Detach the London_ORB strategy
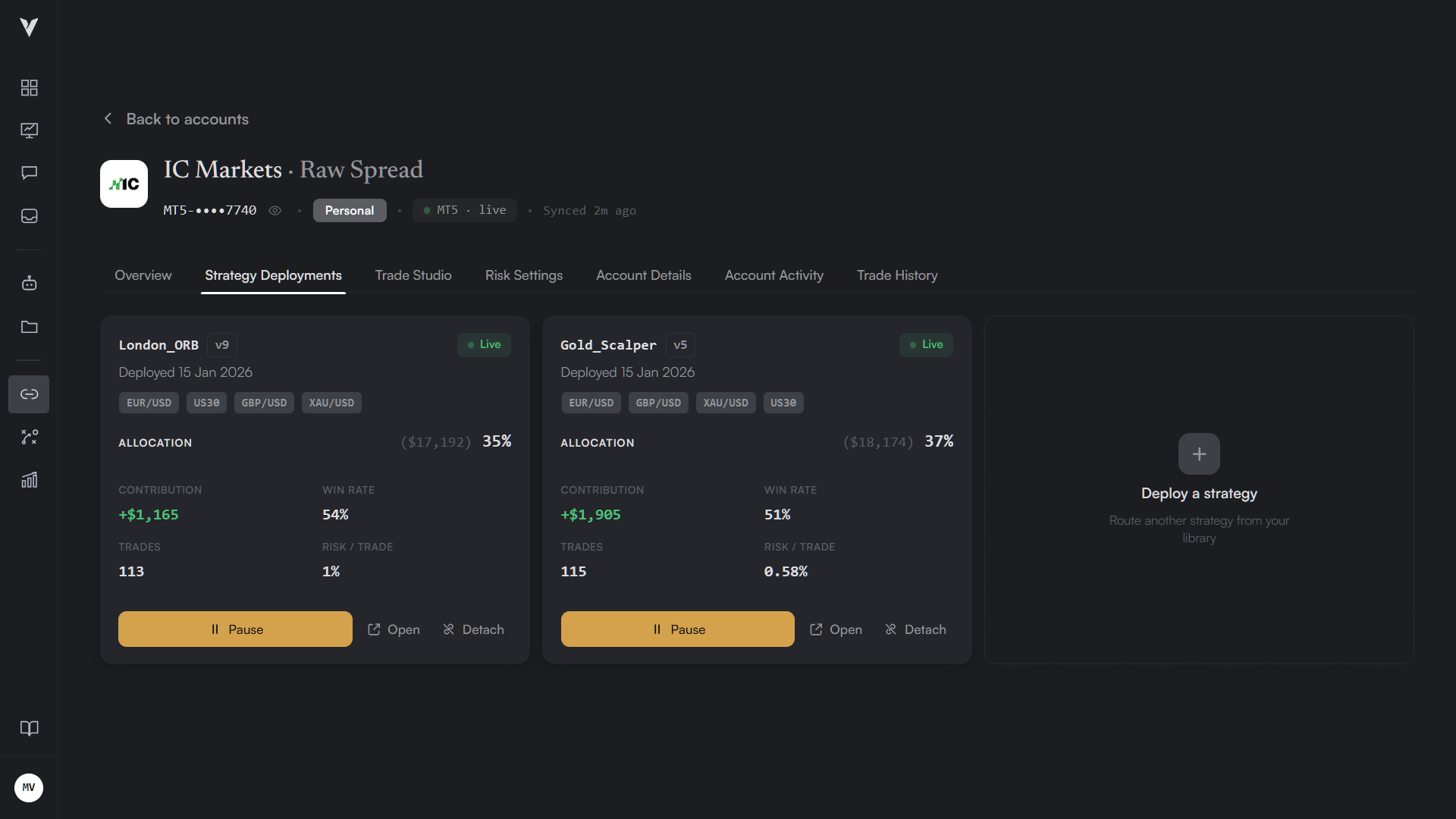1456x819 pixels. tap(473, 629)
